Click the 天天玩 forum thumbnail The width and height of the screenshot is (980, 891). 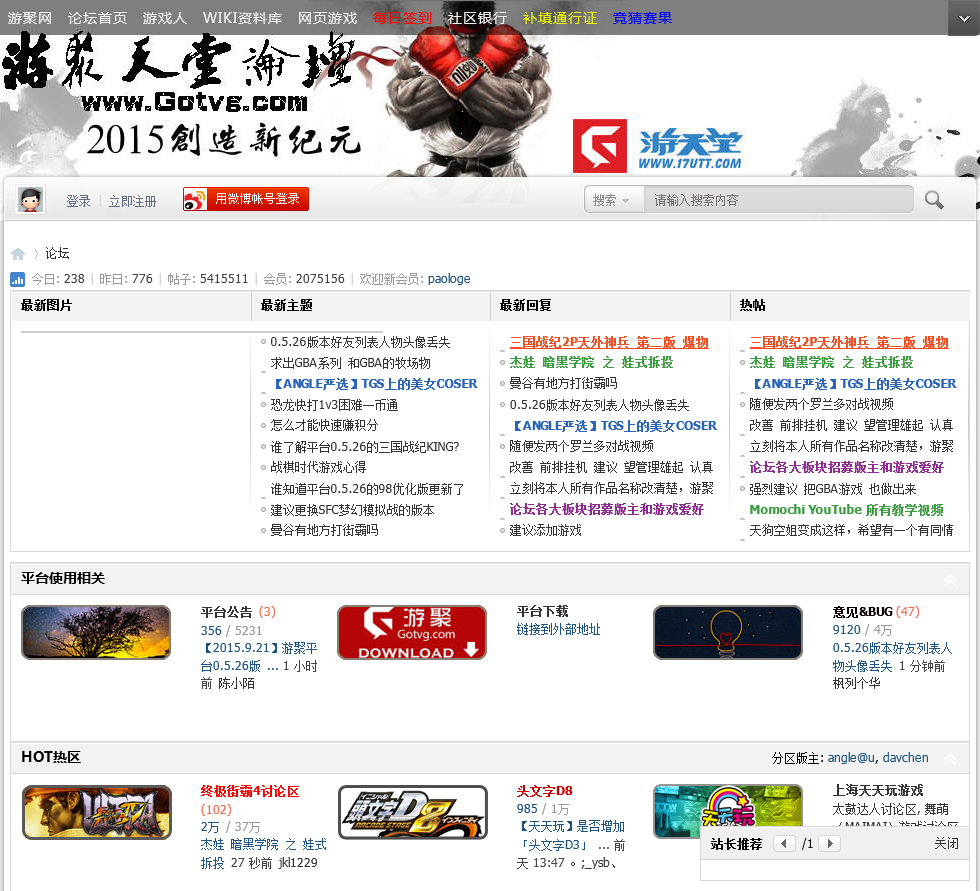728,812
